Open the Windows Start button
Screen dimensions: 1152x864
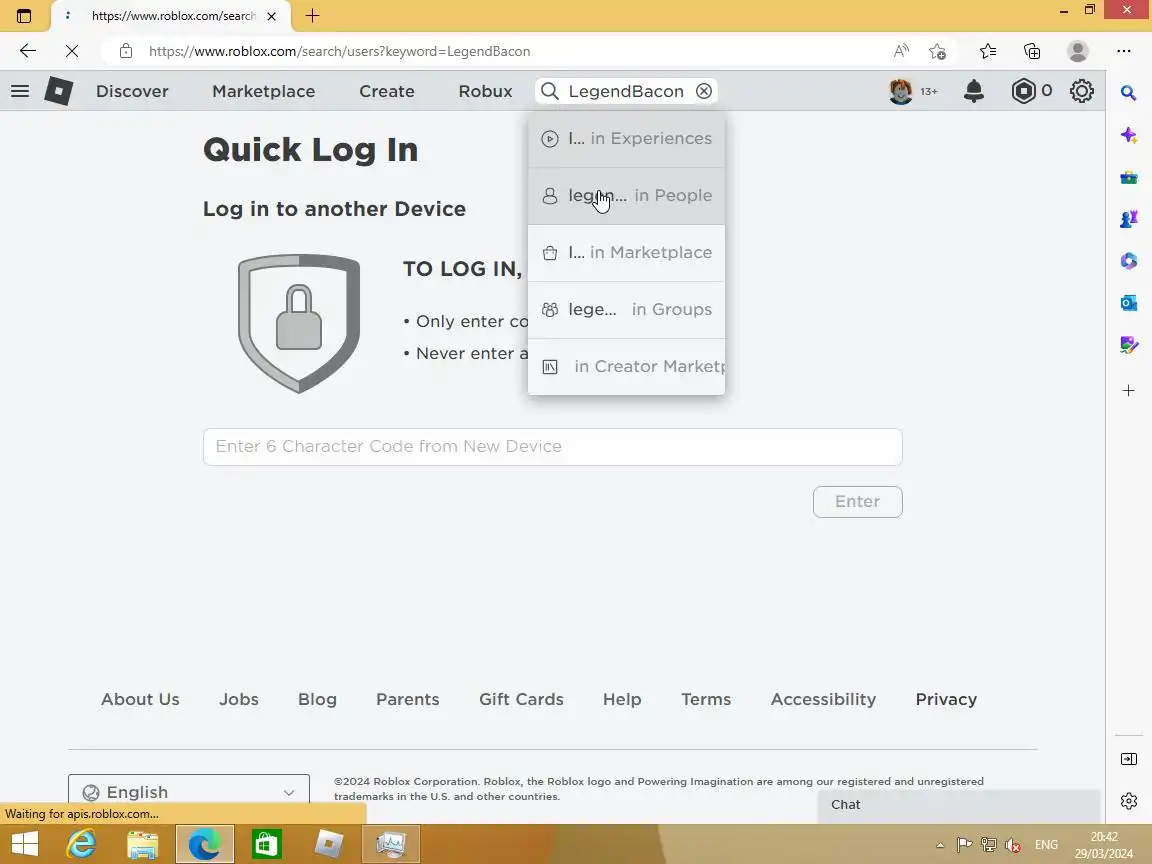point(24,844)
